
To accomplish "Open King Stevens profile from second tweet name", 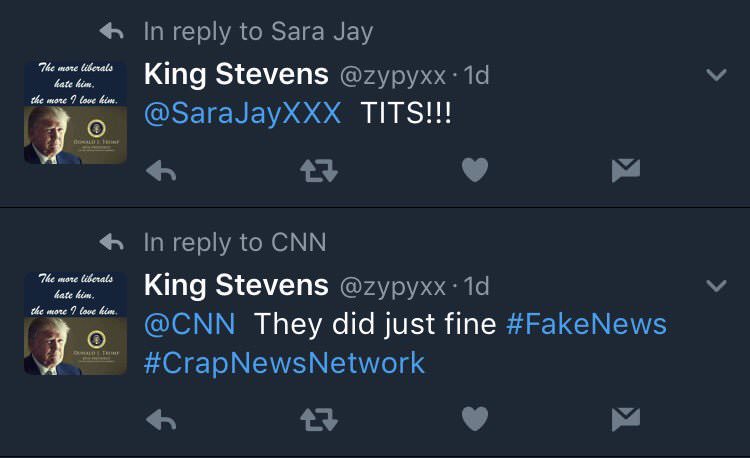I will tap(236, 285).
